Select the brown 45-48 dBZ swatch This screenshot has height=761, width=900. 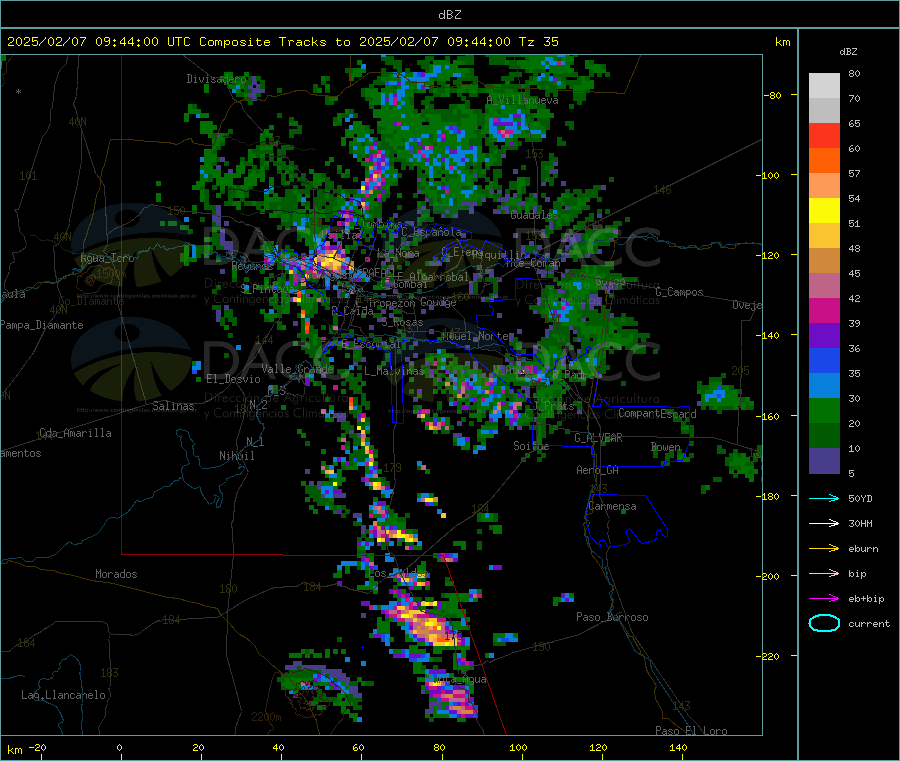coord(824,261)
